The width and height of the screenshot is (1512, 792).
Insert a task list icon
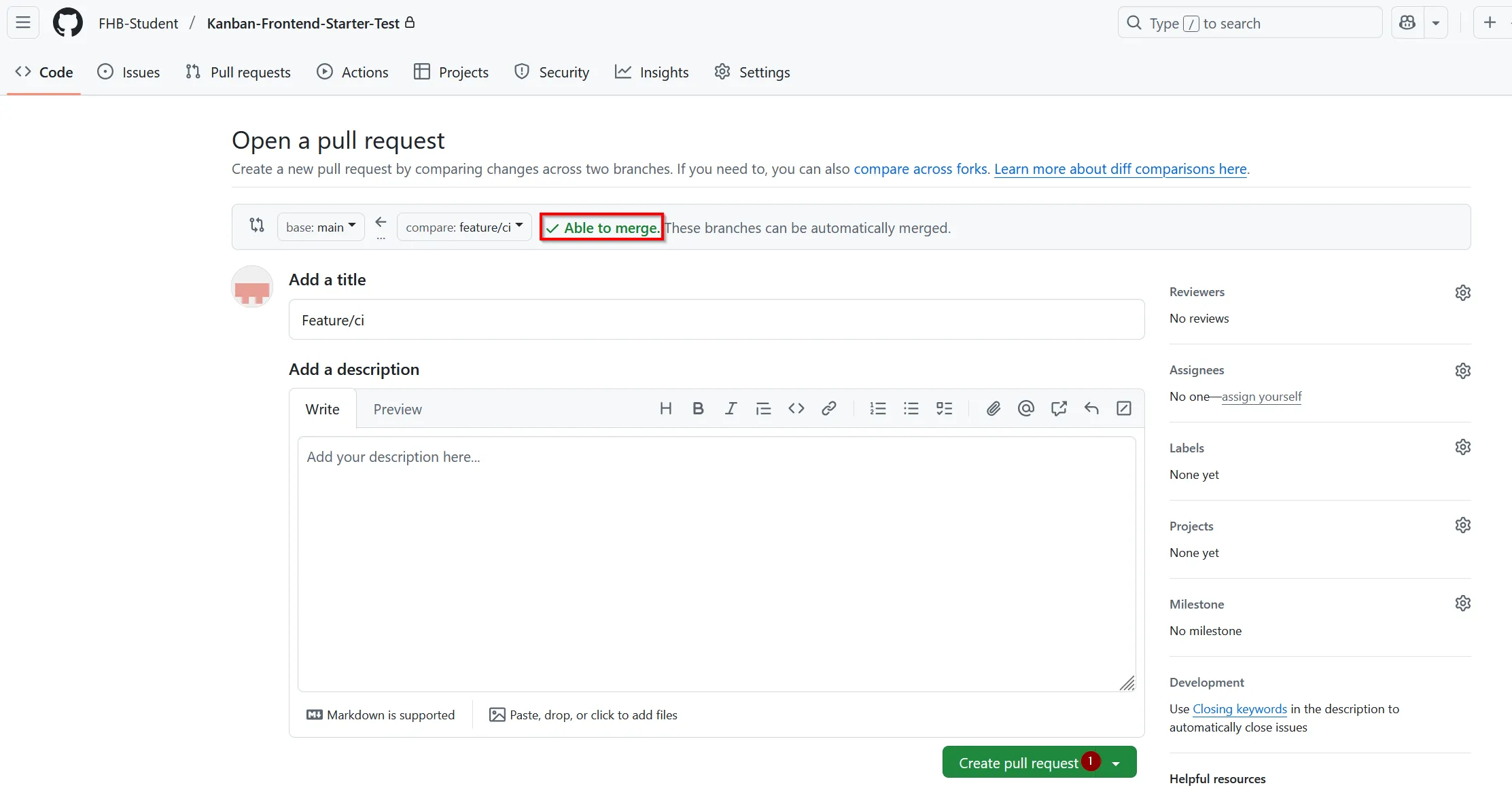tap(945, 408)
